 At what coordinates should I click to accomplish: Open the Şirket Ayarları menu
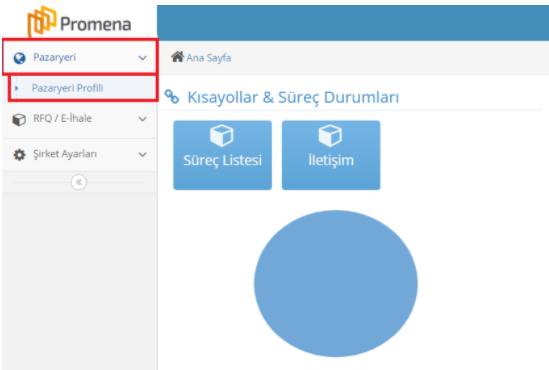79,154
